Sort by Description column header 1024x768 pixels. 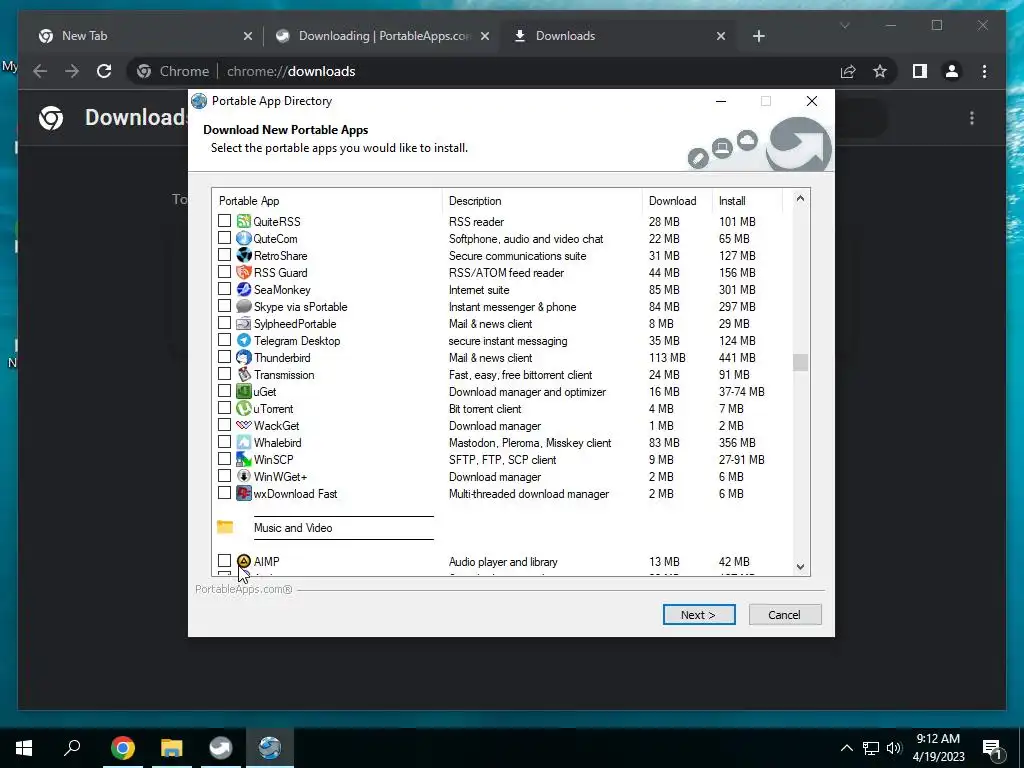[x=542, y=200]
